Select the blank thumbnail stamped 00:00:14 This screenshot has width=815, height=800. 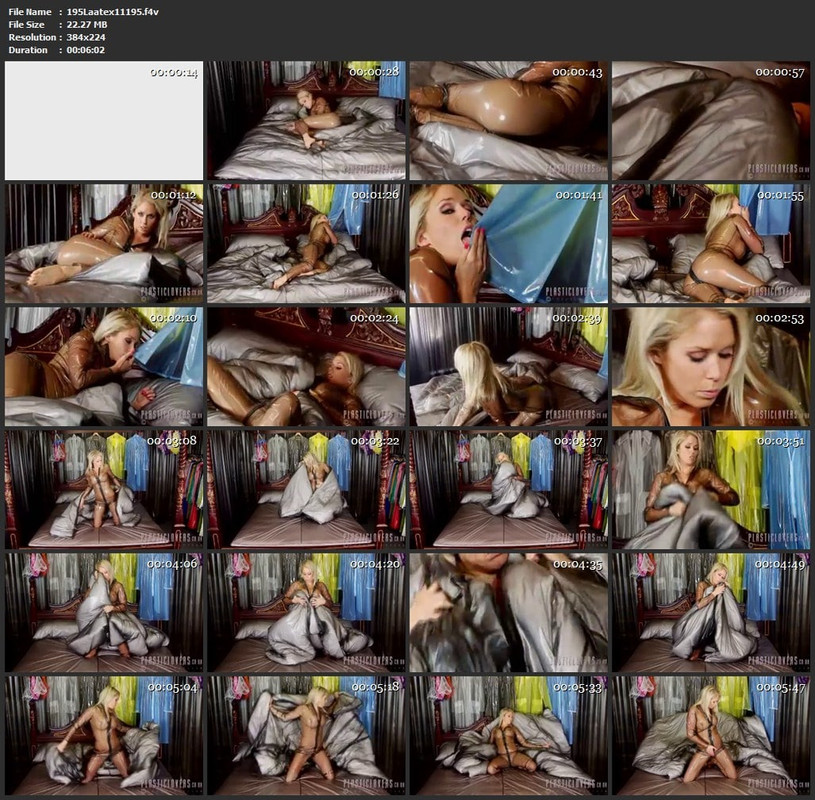tap(104, 121)
